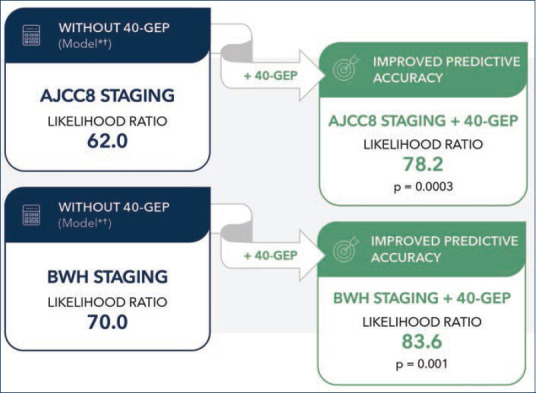Click the target icon in lower green header
536x393 pixels.
(345, 249)
